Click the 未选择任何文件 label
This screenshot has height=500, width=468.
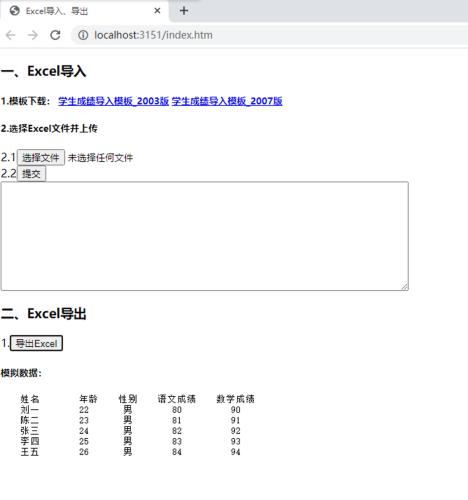100,158
